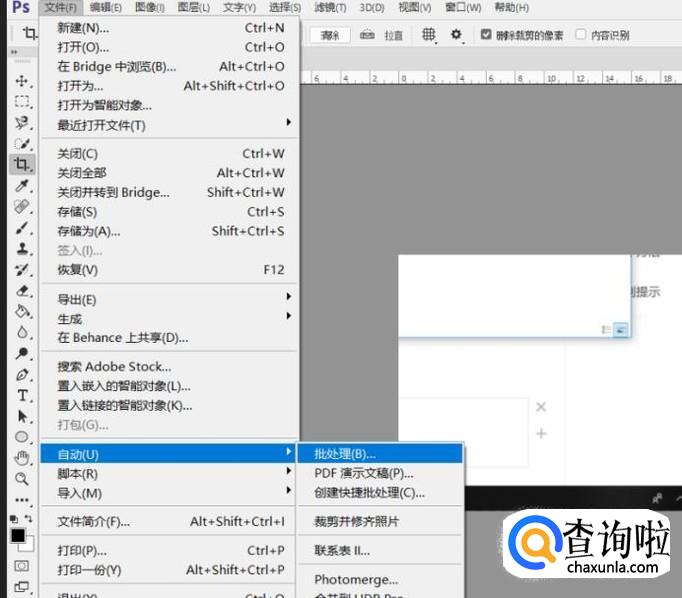Viewport: 682px width, 598px height.
Task: Select the Eyedropper tool
Action: [22, 186]
